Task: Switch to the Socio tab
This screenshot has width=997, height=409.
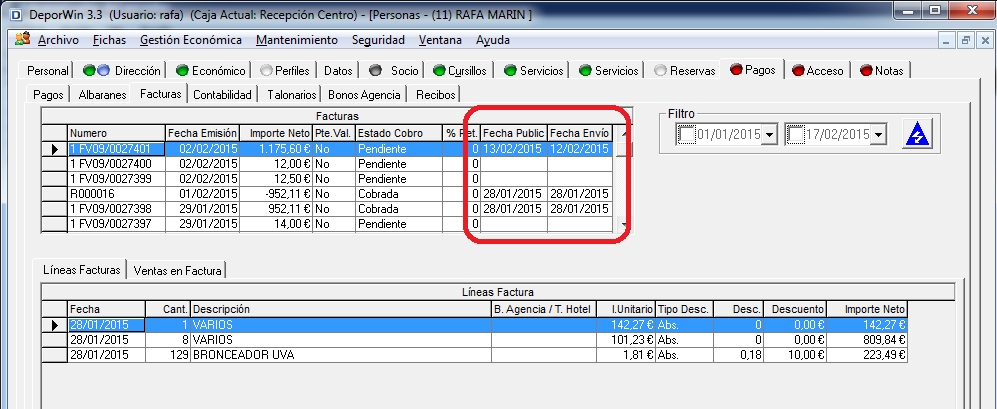Action: [x=394, y=71]
